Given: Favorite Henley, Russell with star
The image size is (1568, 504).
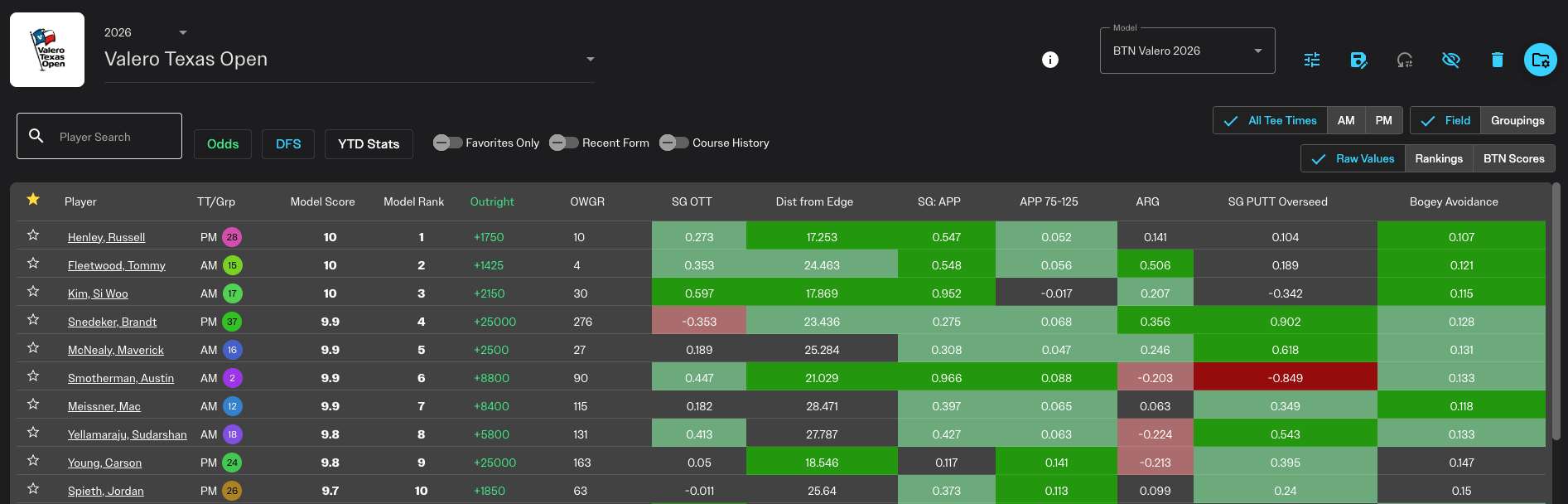Looking at the screenshot, I should tap(33, 235).
